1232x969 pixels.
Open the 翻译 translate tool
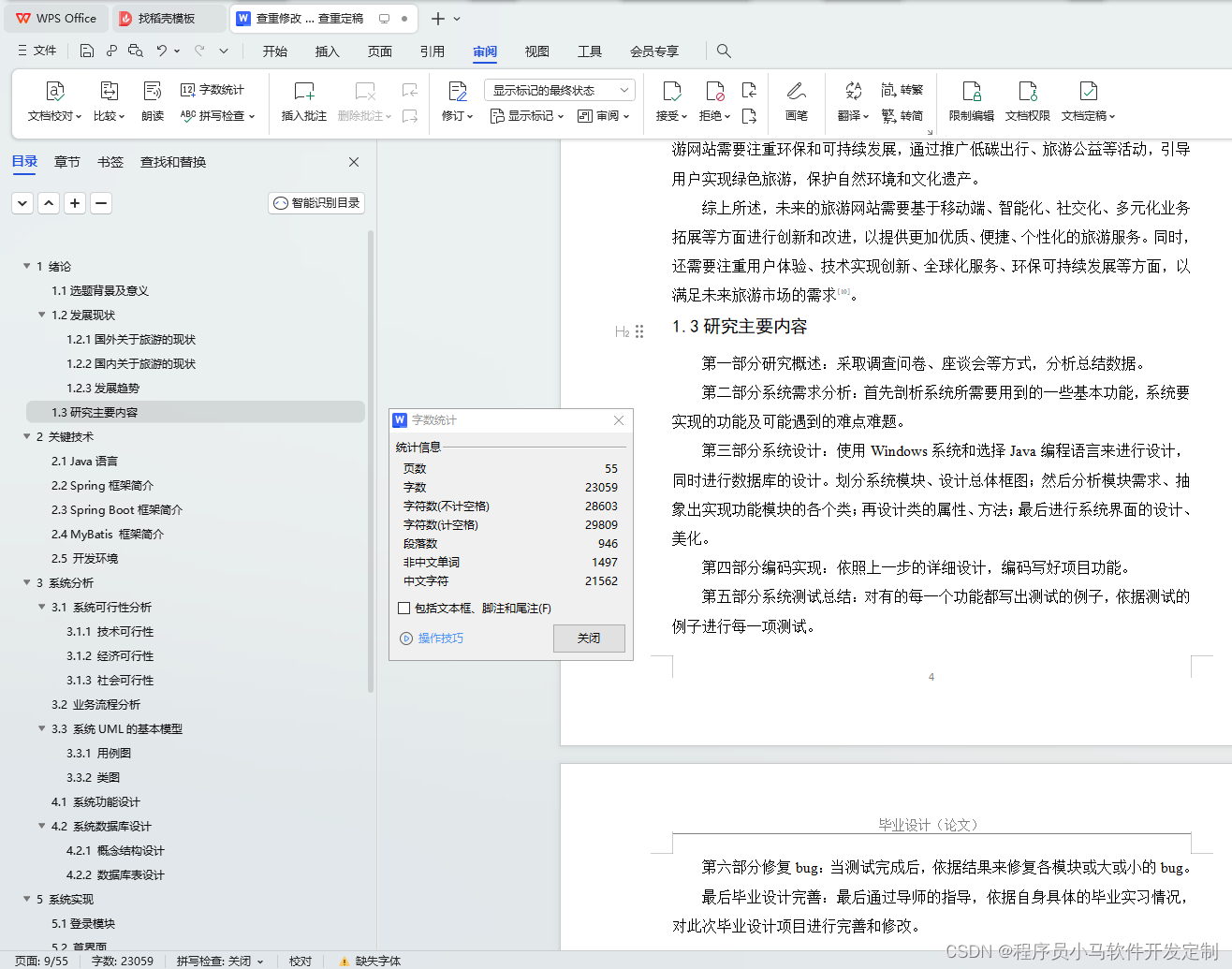pyautogui.click(x=850, y=101)
